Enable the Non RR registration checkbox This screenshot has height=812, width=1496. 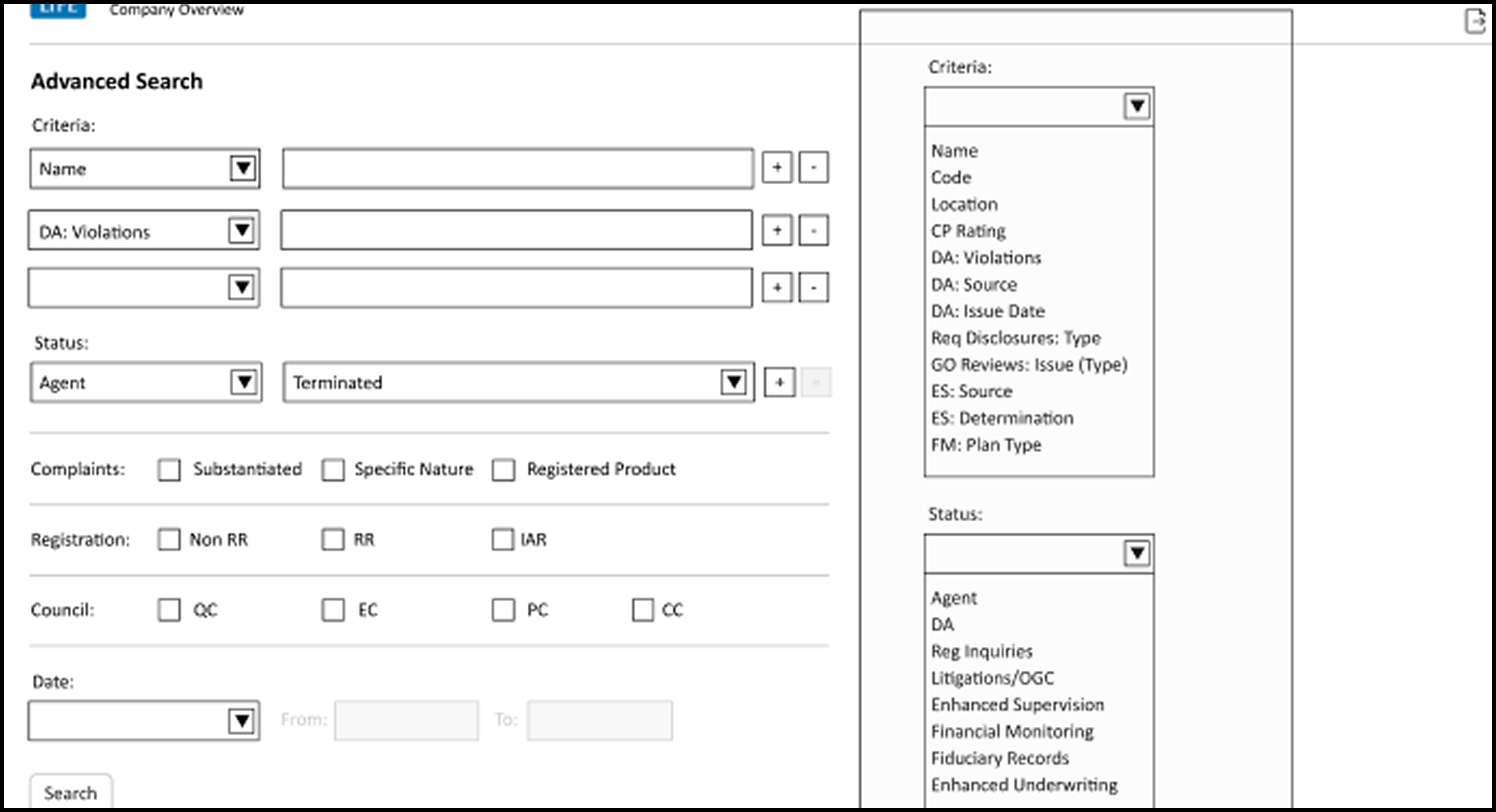169,540
